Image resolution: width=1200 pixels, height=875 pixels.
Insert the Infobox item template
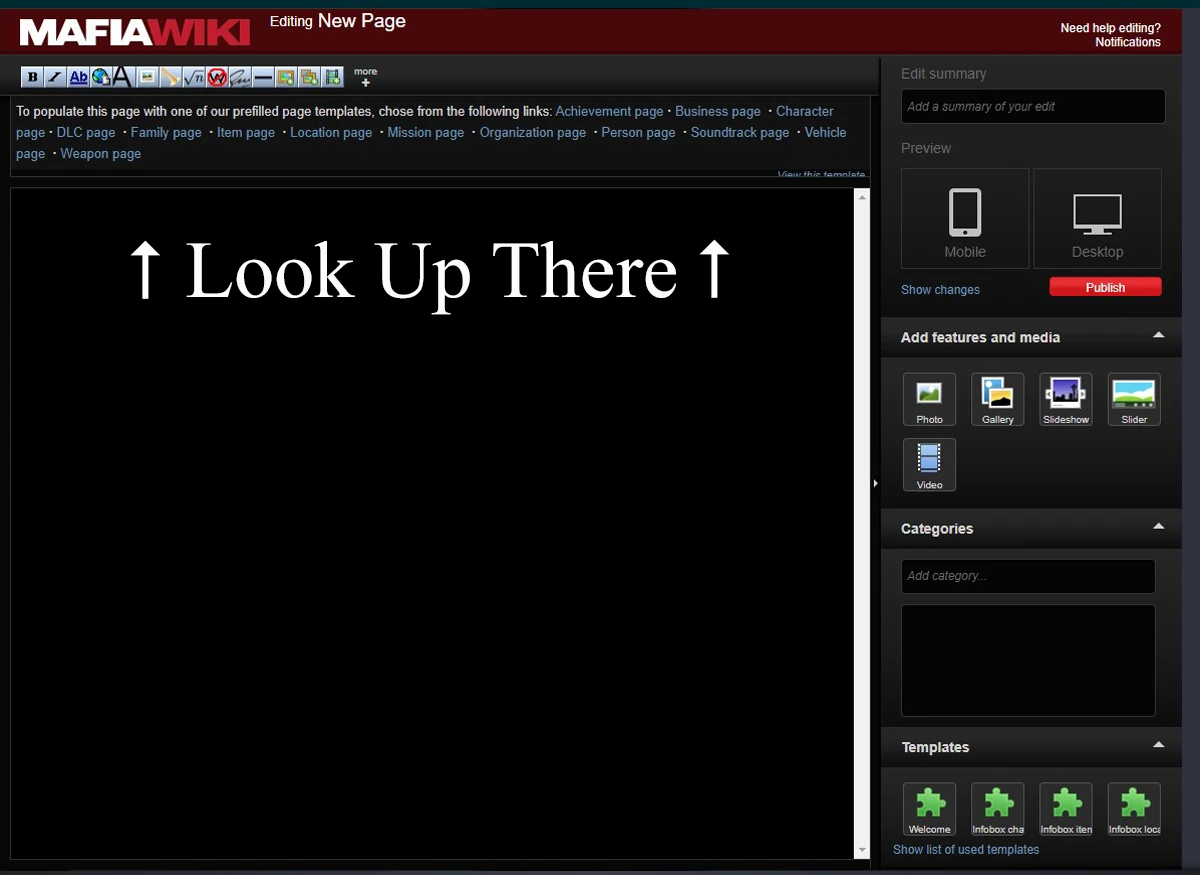tap(1066, 809)
